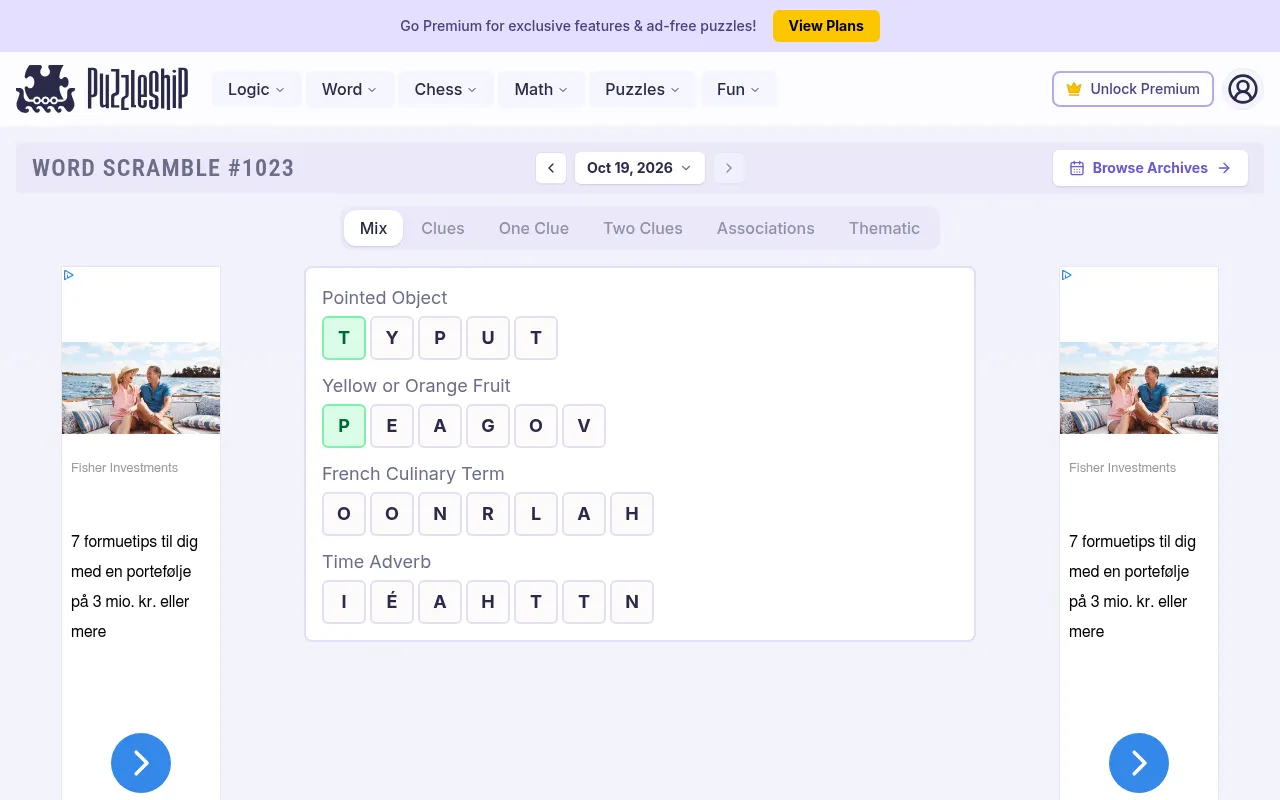Switch to the Associations tab

766,228
